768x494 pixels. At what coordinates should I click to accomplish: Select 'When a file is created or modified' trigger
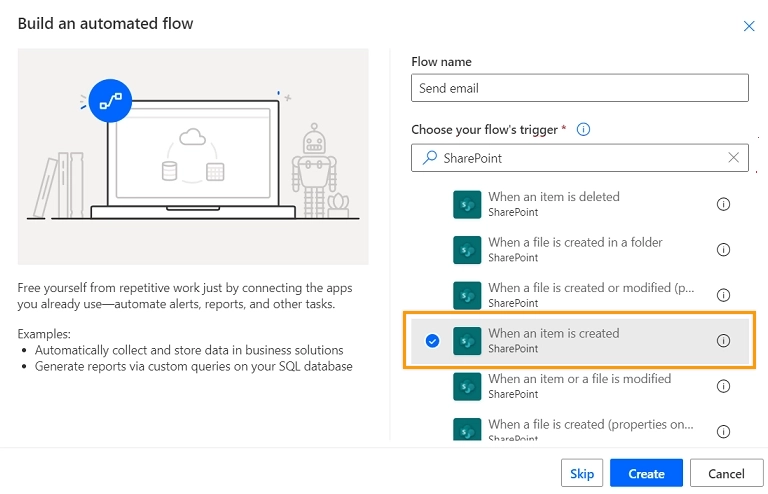580,295
